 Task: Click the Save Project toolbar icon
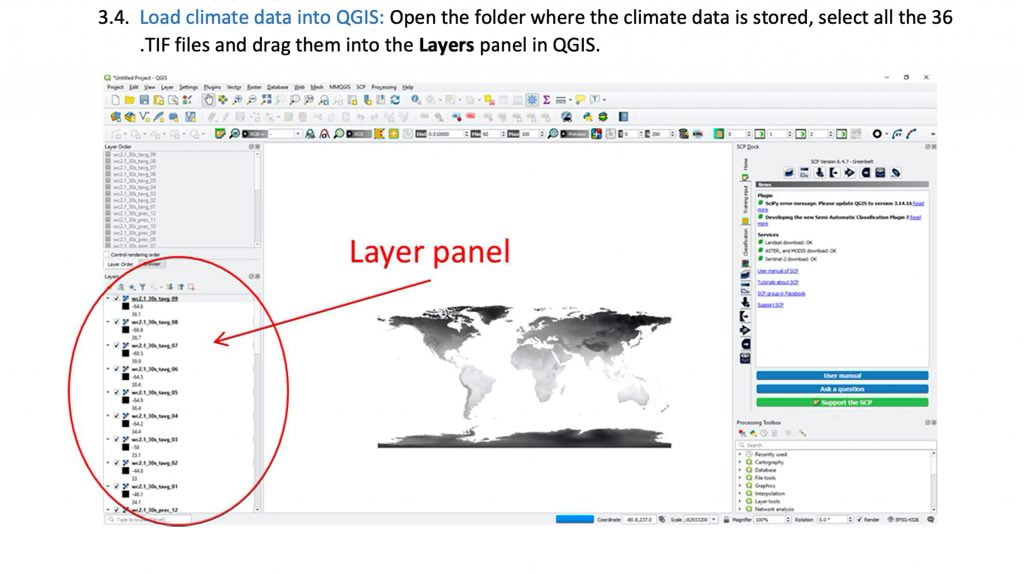142,100
